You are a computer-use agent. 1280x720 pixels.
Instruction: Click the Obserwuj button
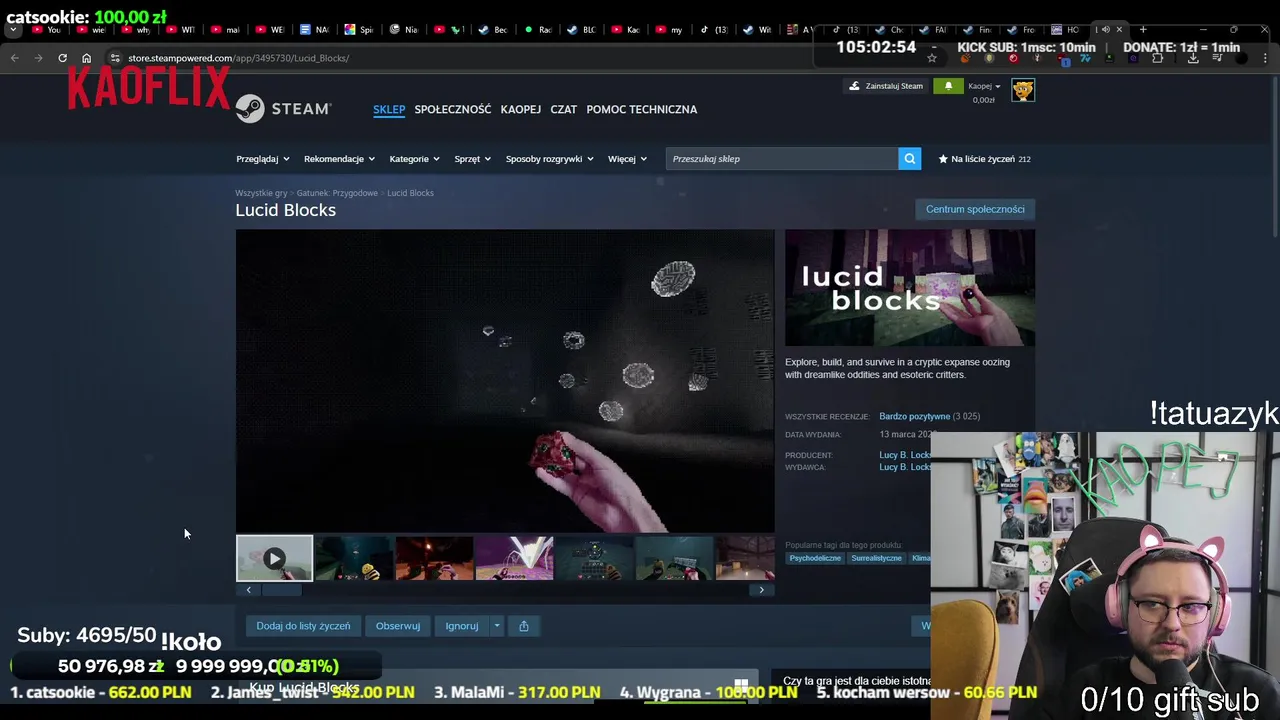(x=398, y=626)
